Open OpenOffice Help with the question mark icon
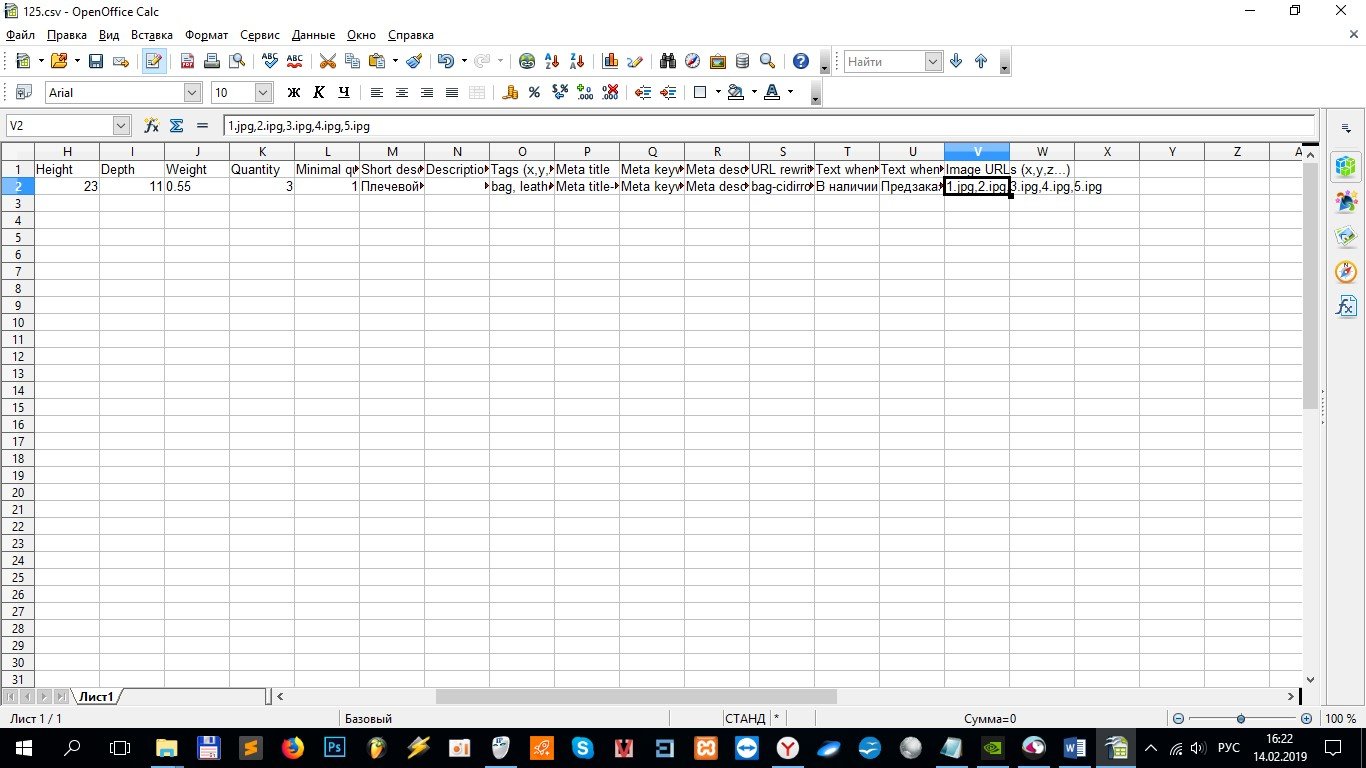 (x=800, y=61)
